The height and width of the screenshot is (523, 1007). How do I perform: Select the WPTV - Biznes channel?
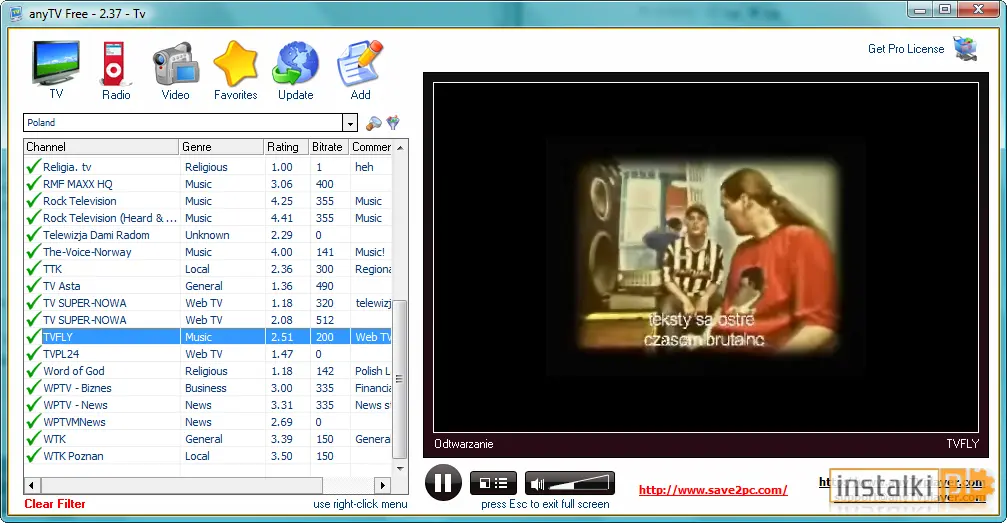(x=208, y=388)
